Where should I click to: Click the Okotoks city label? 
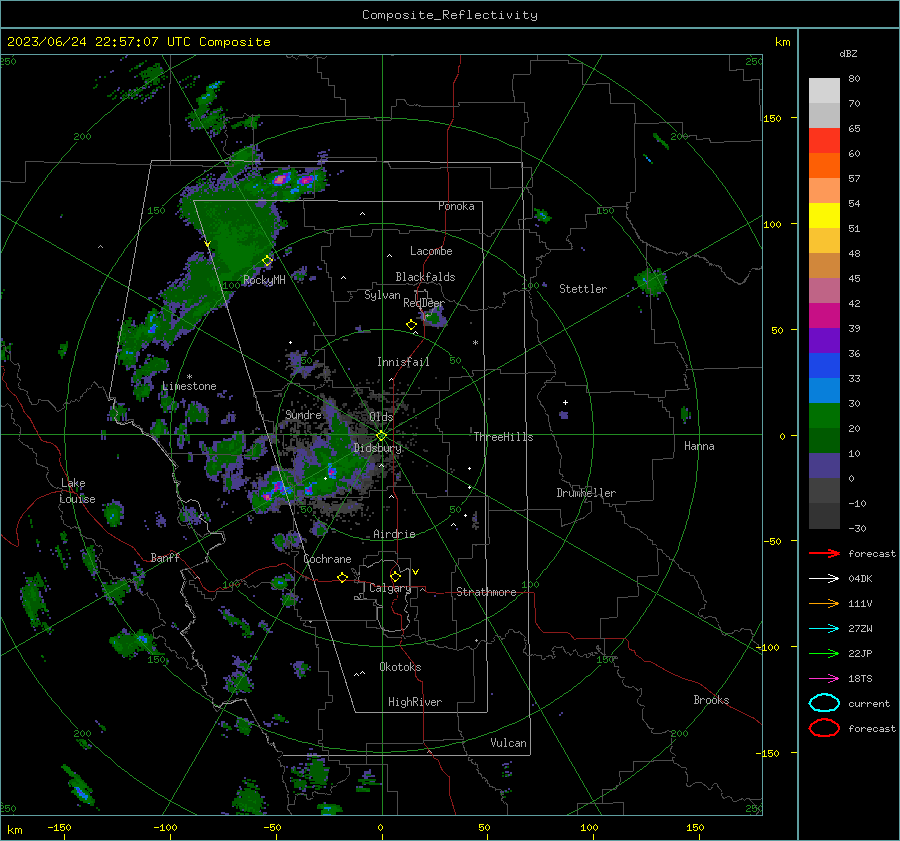(400, 666)
